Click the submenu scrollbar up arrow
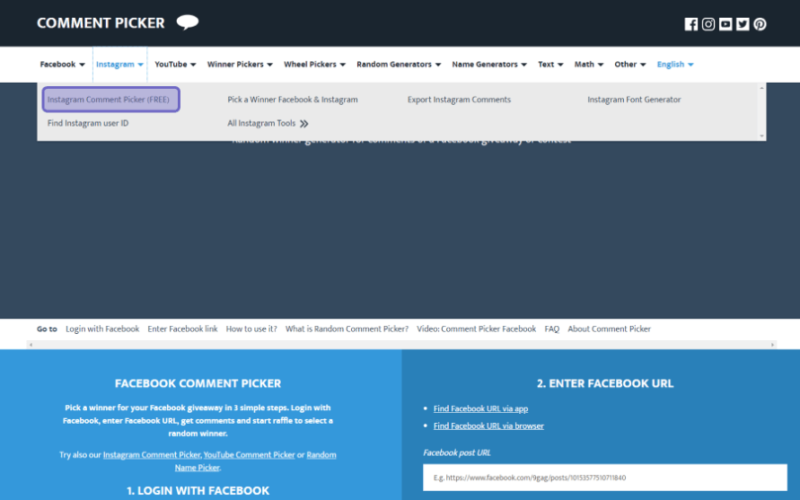This screenshot has height=500, width=800. [x=762, y=88]
